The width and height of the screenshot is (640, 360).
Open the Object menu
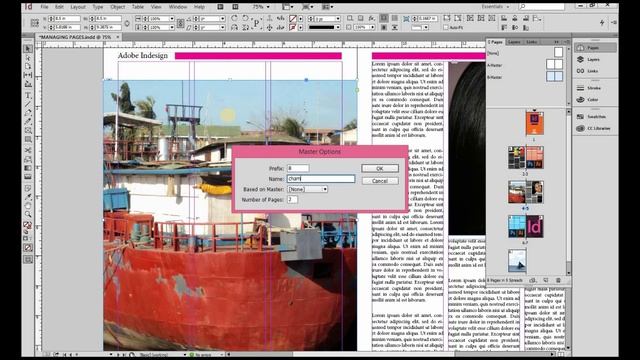[118, 7]
